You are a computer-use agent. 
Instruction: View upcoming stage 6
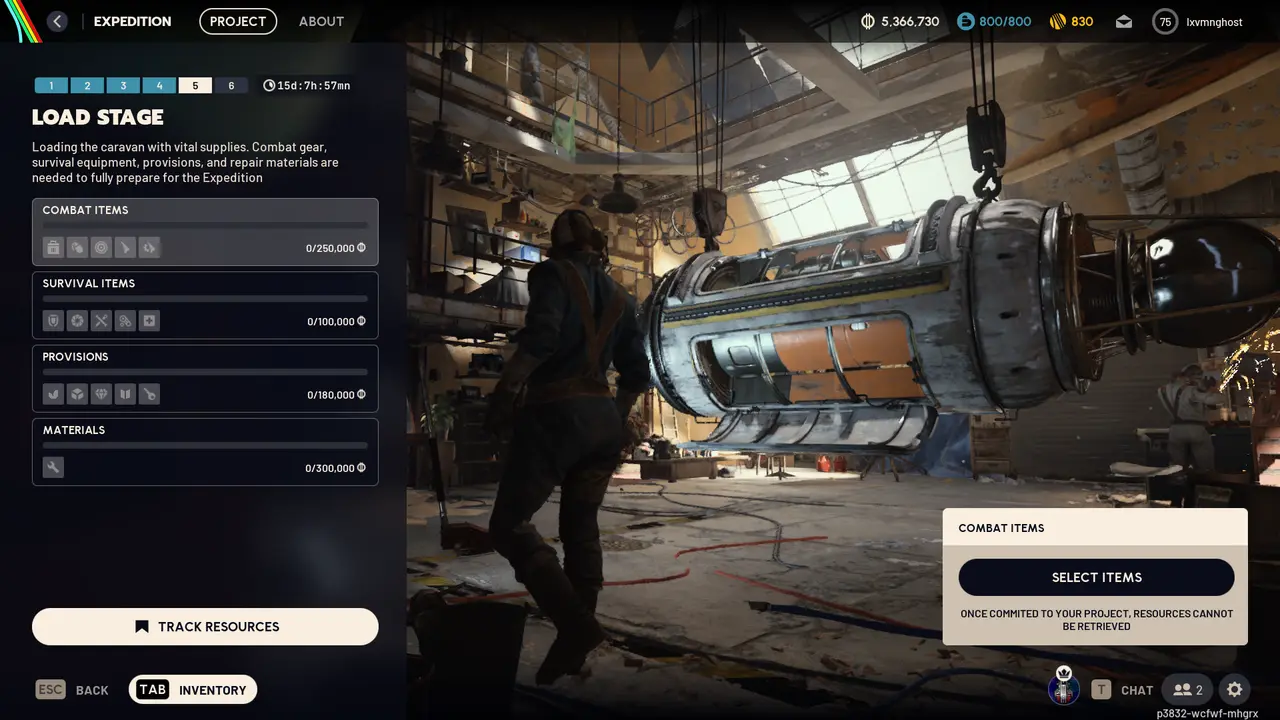pos(231,86)
